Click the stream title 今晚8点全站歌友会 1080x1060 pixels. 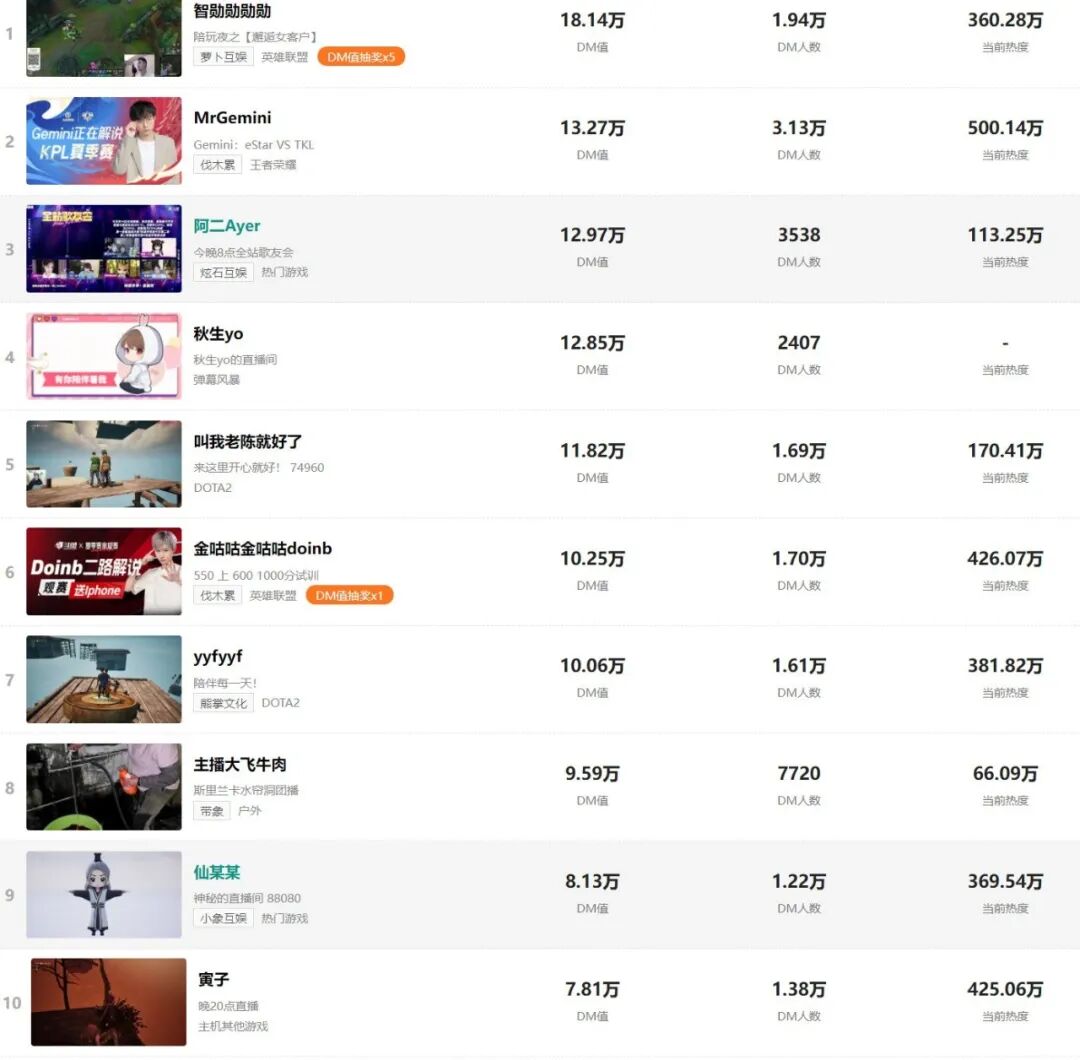[243, 253]
